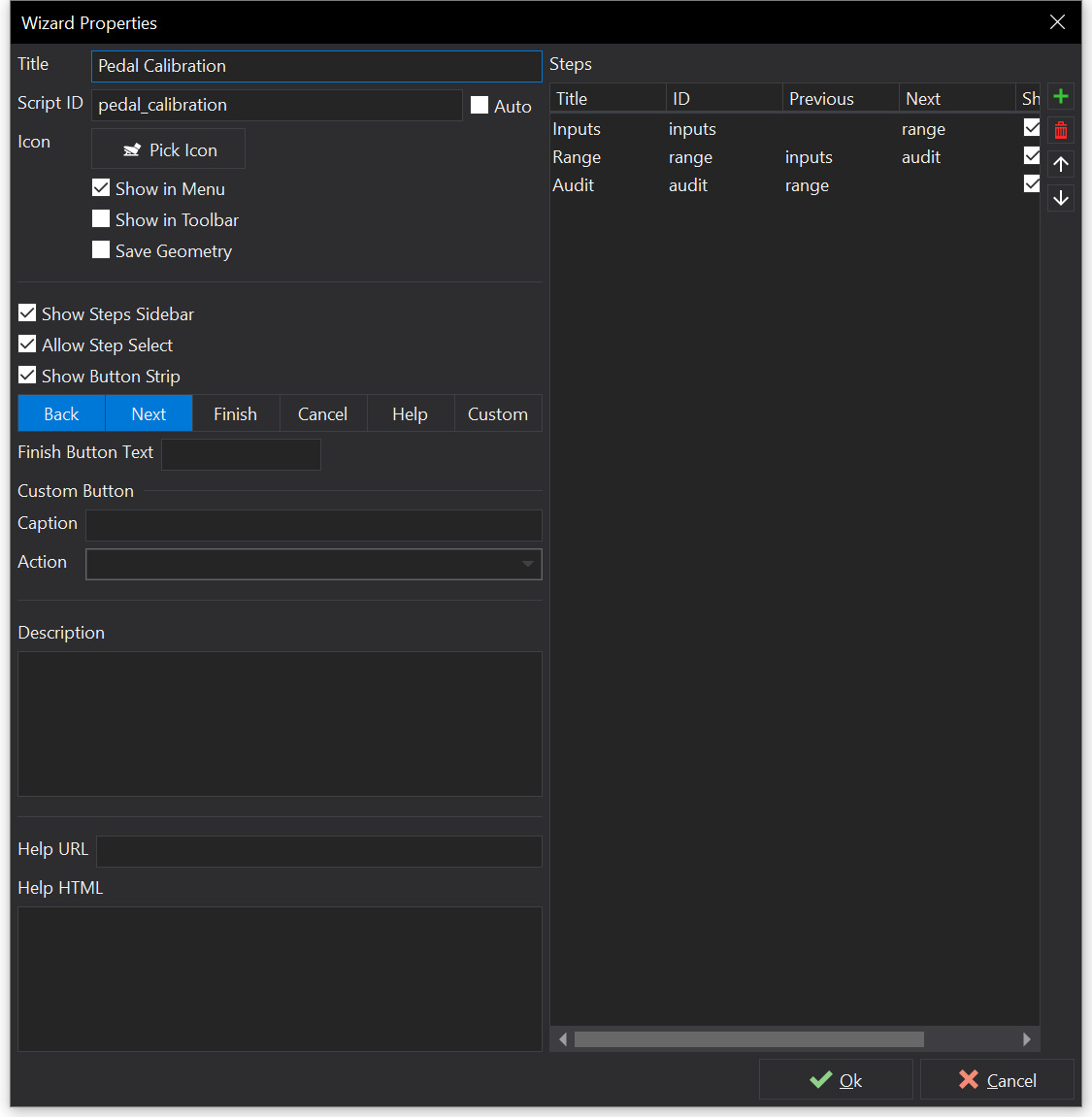Delete the selected step
The width and height of the screenshot is (1092, 1117).
(x=1060, y=129)
